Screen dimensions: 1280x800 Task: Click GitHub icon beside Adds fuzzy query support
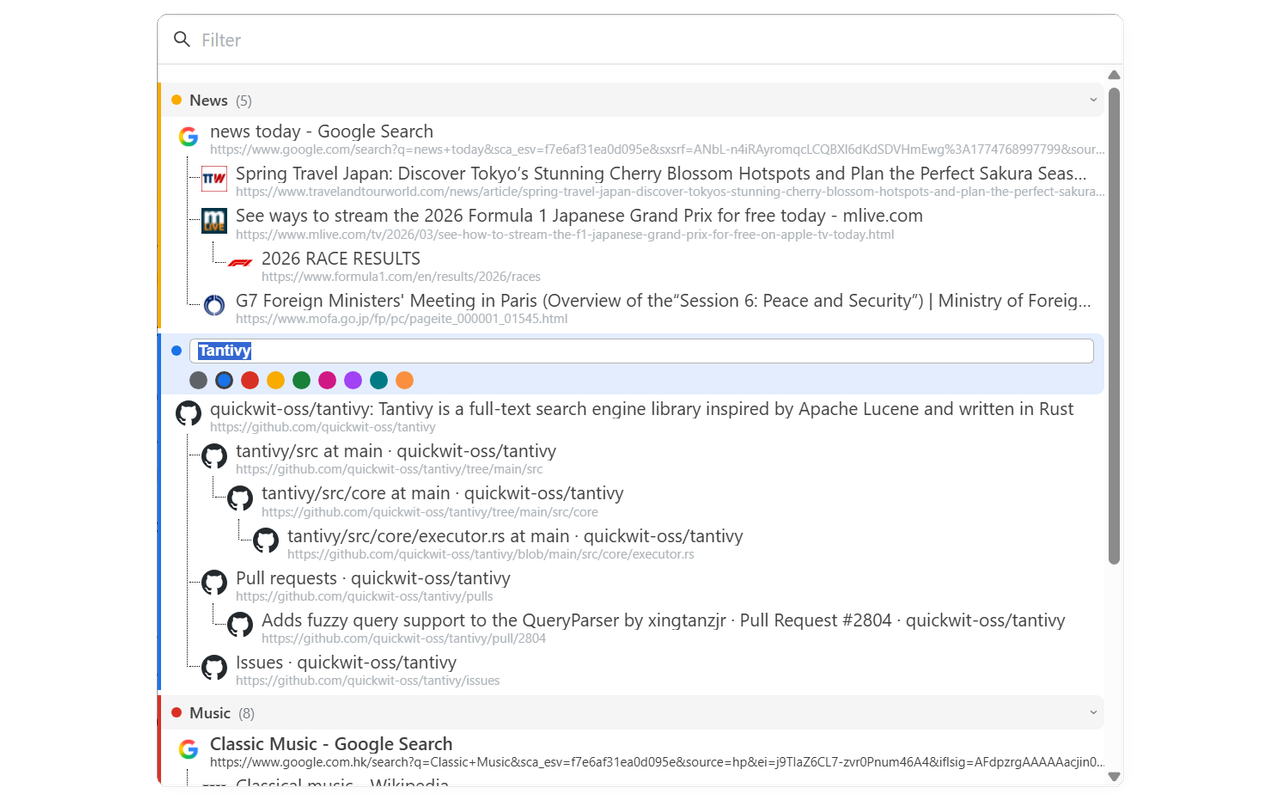coord(240,625)
